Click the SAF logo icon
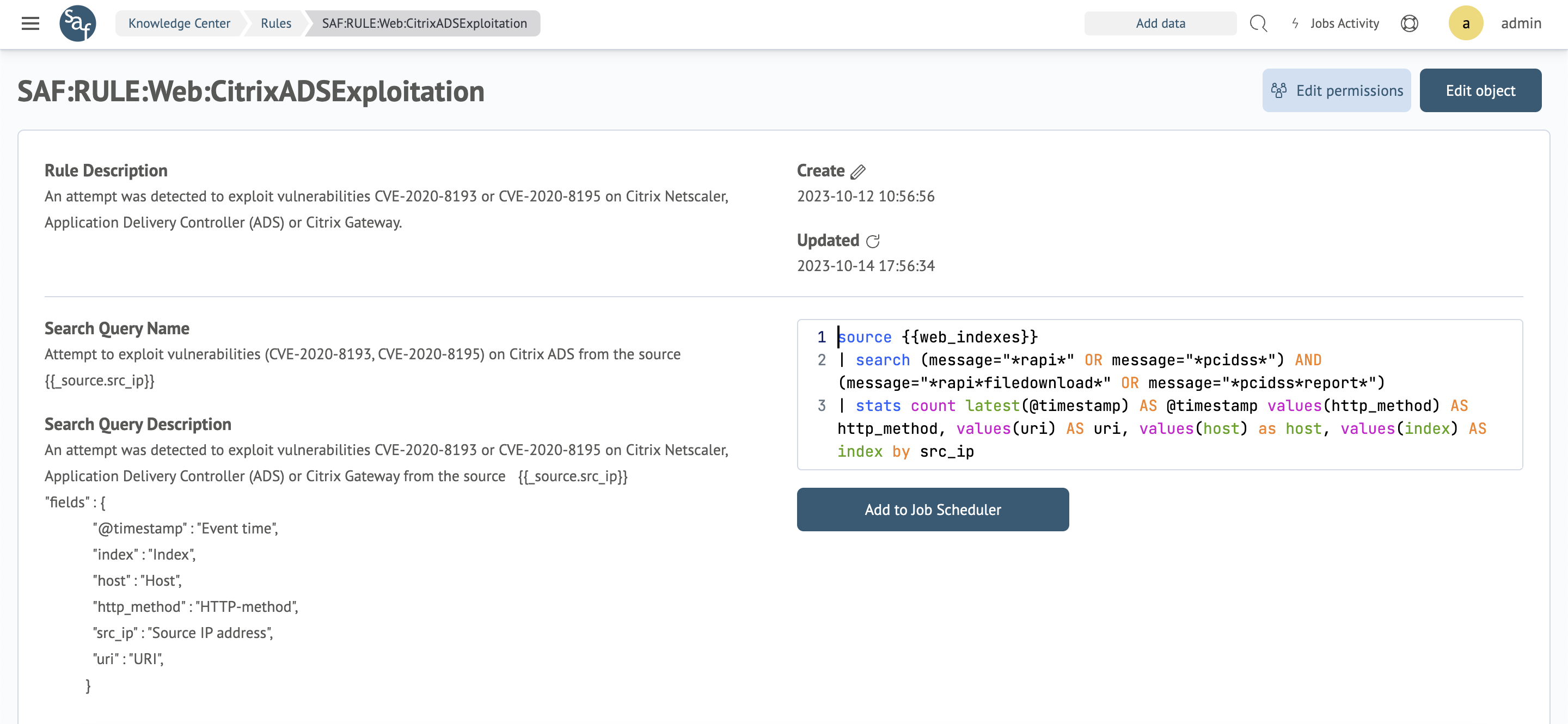 [x=77, y=23]
